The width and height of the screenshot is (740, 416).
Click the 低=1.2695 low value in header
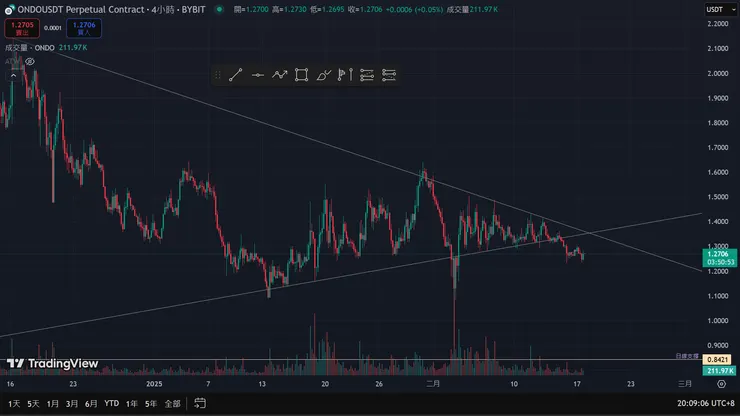(327, 9)
